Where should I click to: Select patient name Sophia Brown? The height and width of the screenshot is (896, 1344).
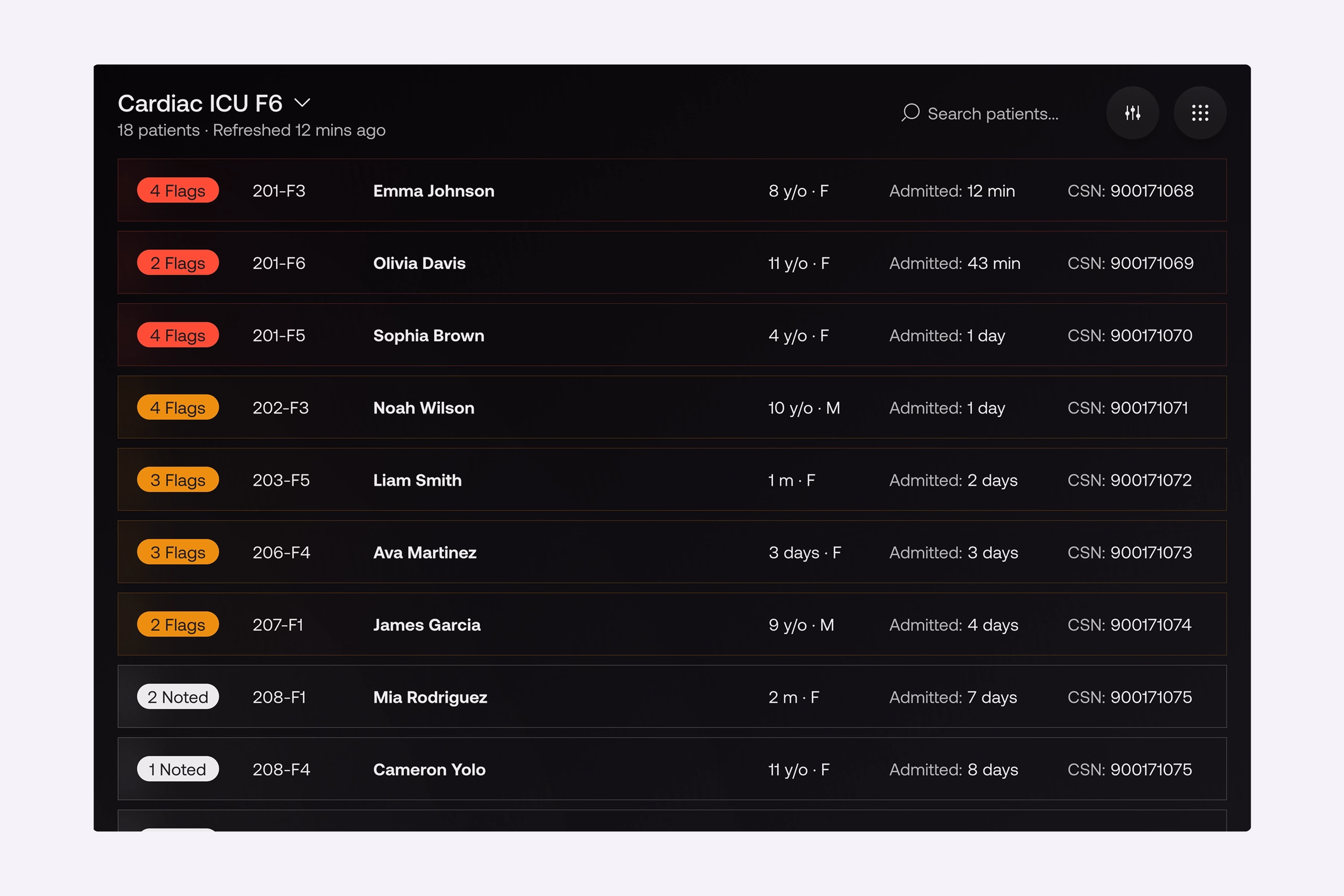429,335
